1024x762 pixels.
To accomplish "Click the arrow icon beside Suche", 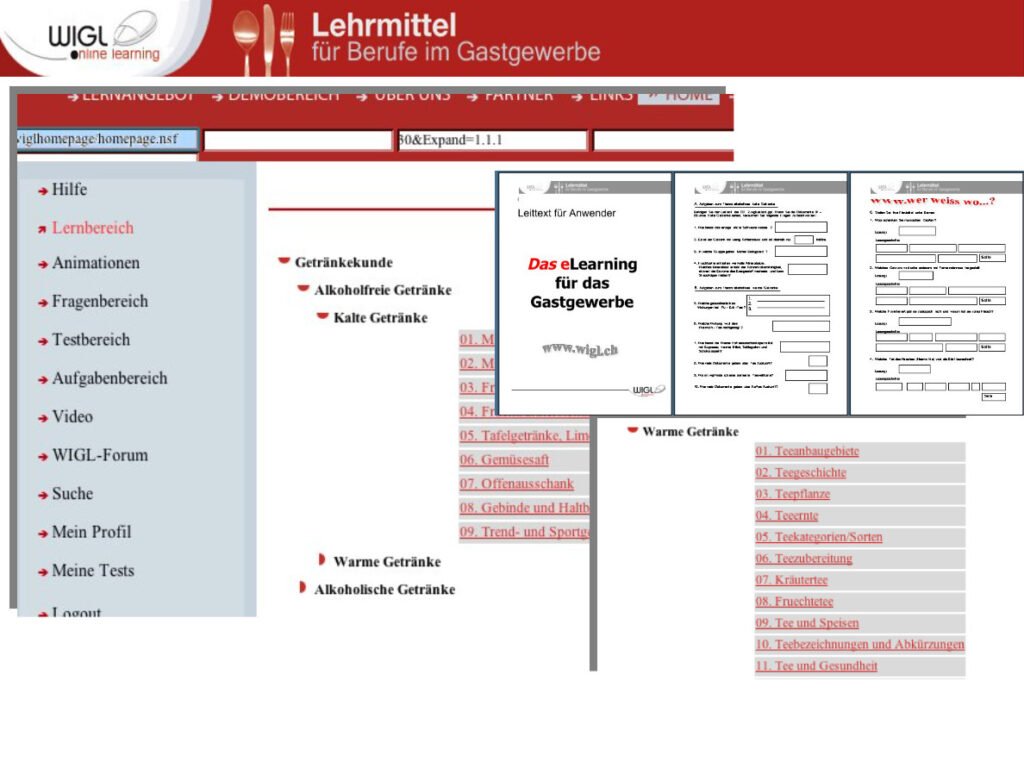I will [42, 495].
